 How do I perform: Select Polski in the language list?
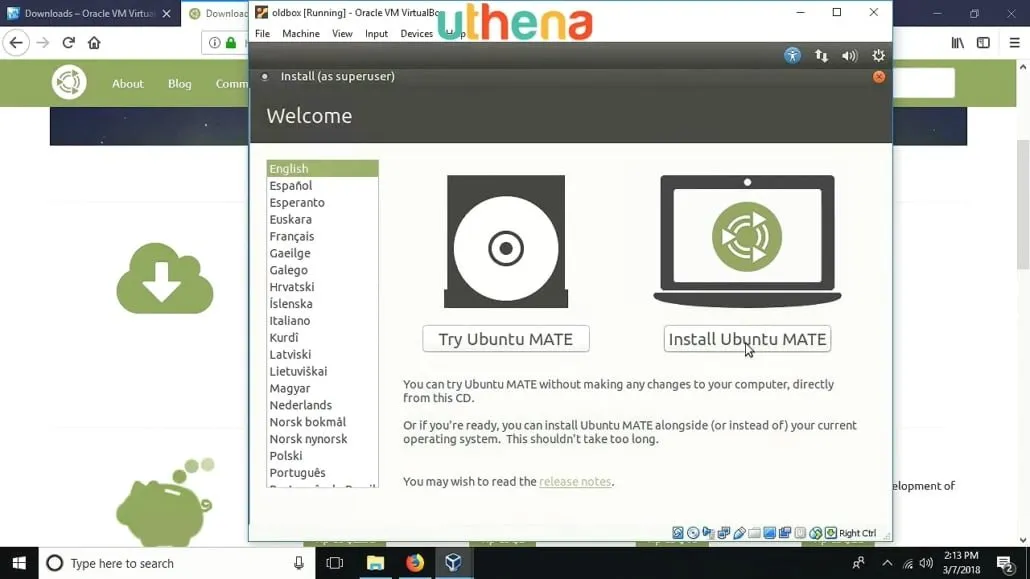click(323, 456)
